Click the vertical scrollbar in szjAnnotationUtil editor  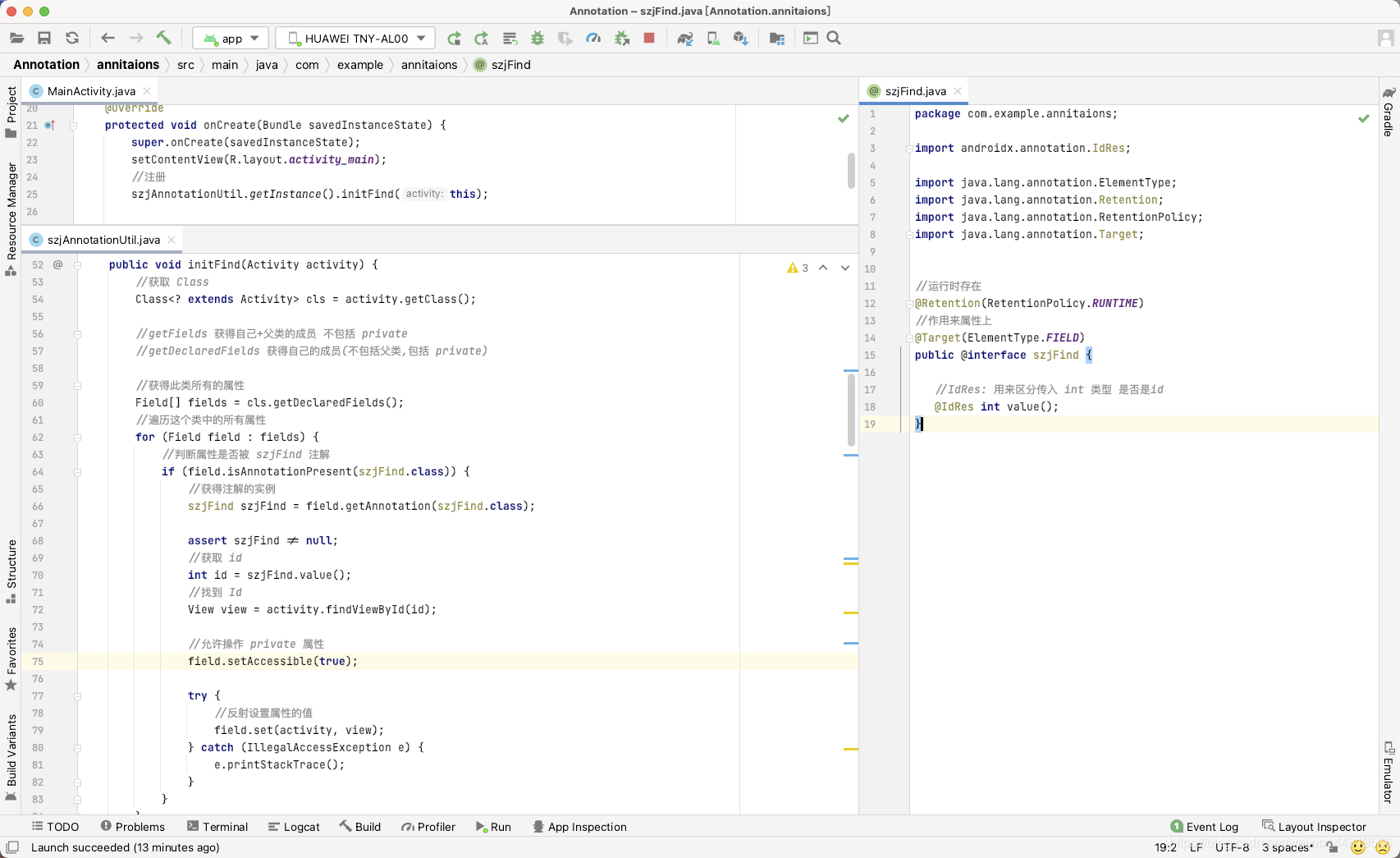click(851, 411)
